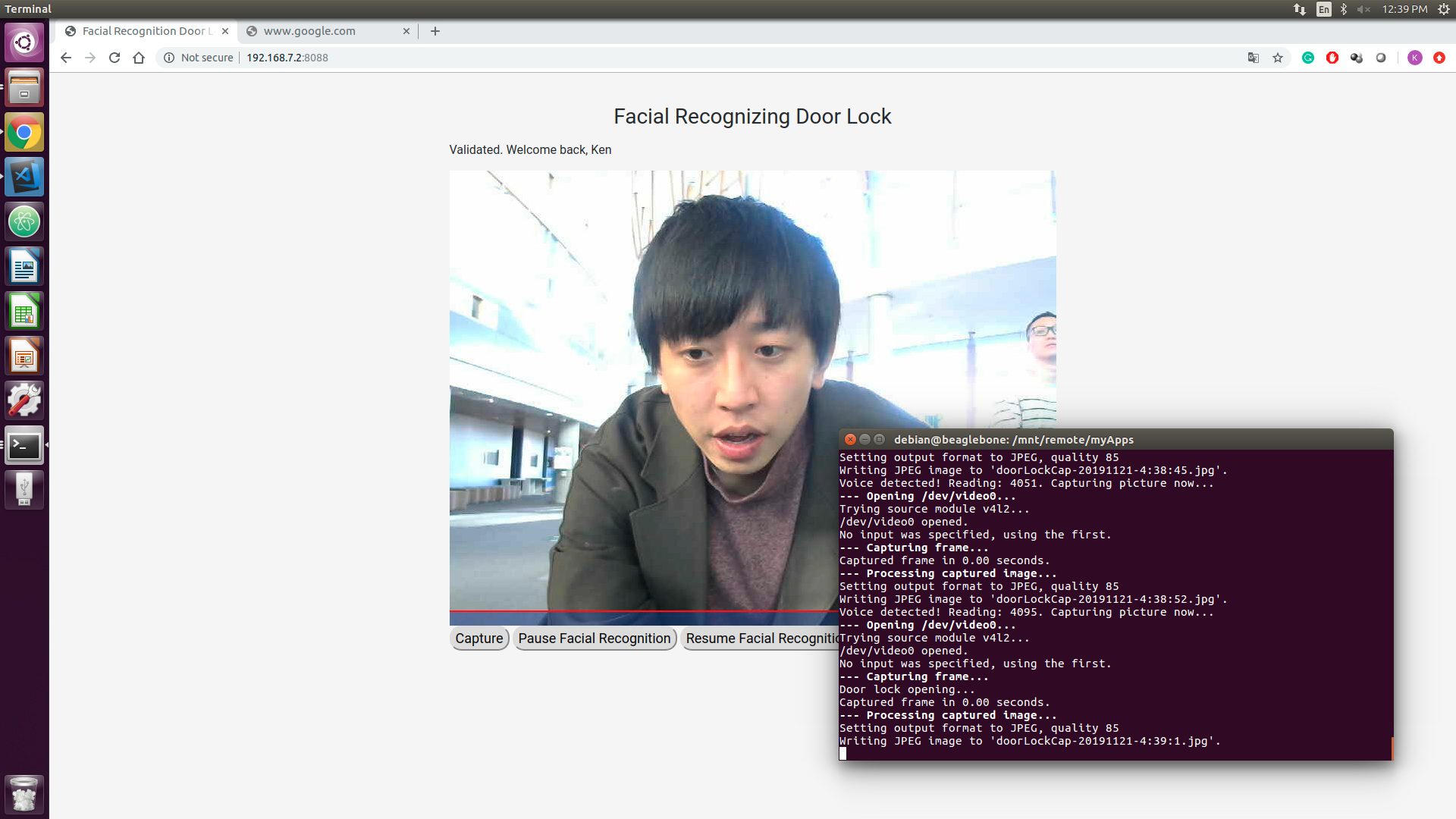Open the AdBlock extension icon
This screenshot has height=819, width=1456.
(x=1332, y=58)
